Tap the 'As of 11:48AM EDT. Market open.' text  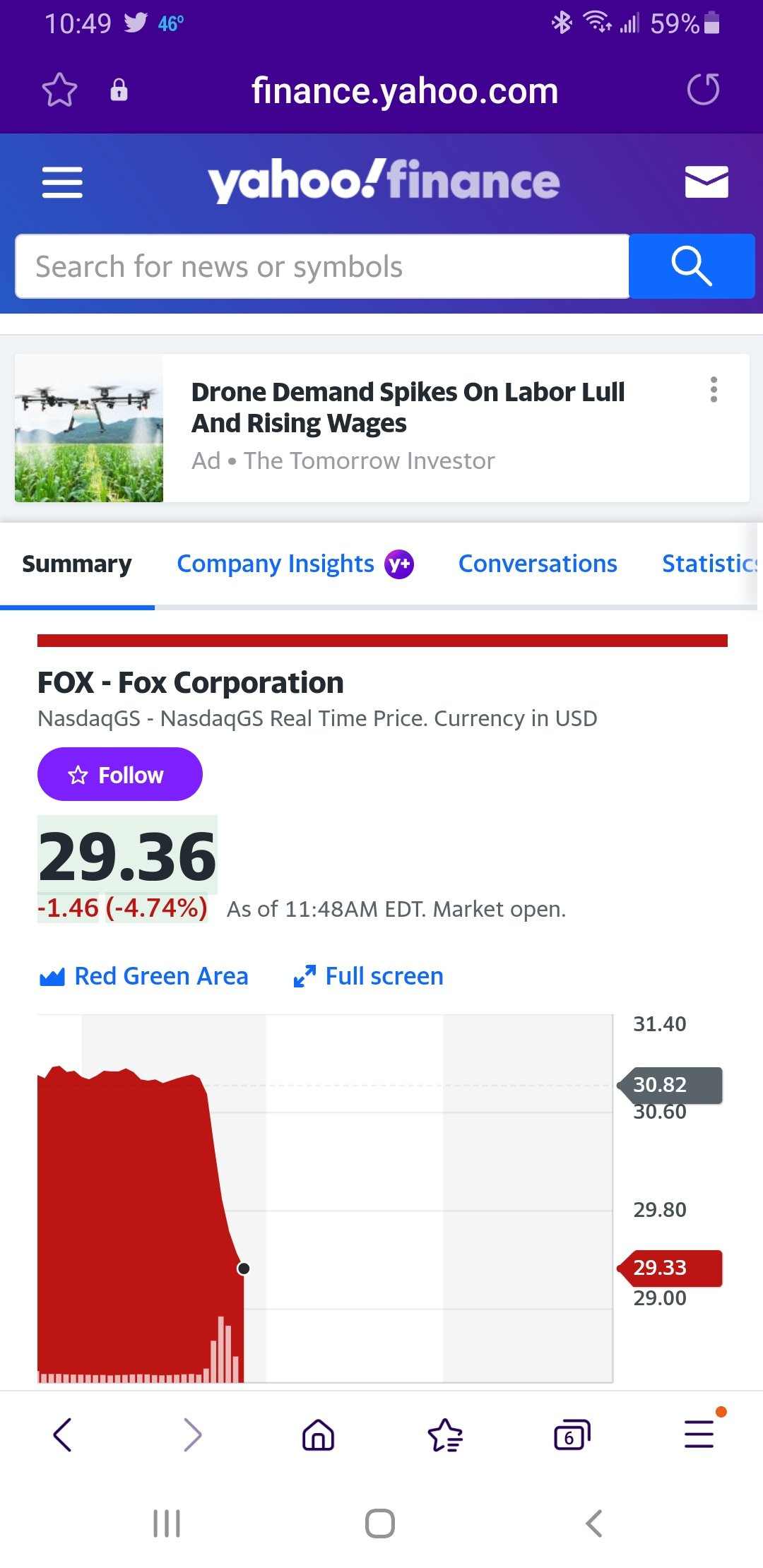pos(396,909)
